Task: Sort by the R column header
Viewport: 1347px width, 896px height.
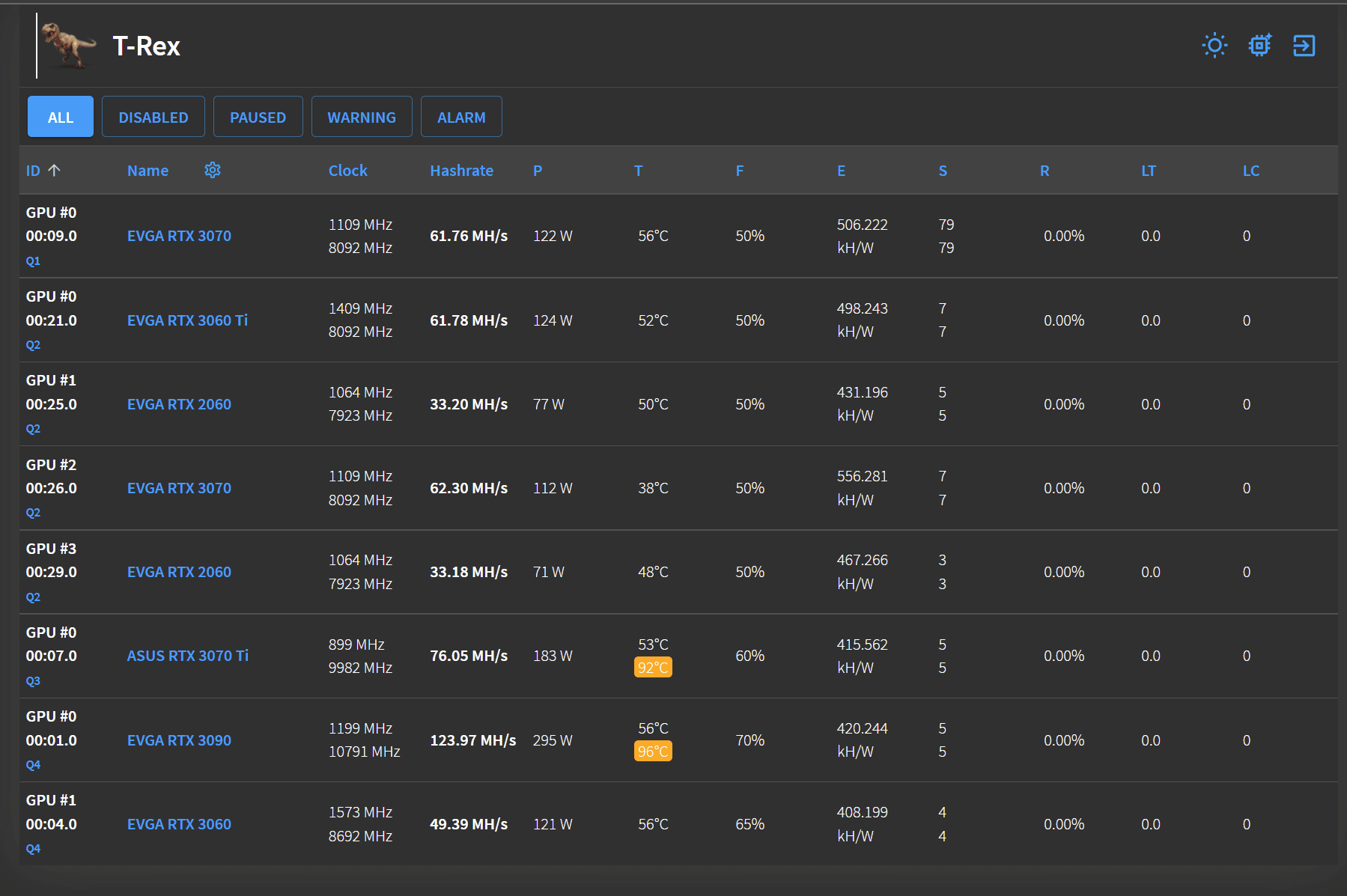Action: click(x=1045, y=171)
